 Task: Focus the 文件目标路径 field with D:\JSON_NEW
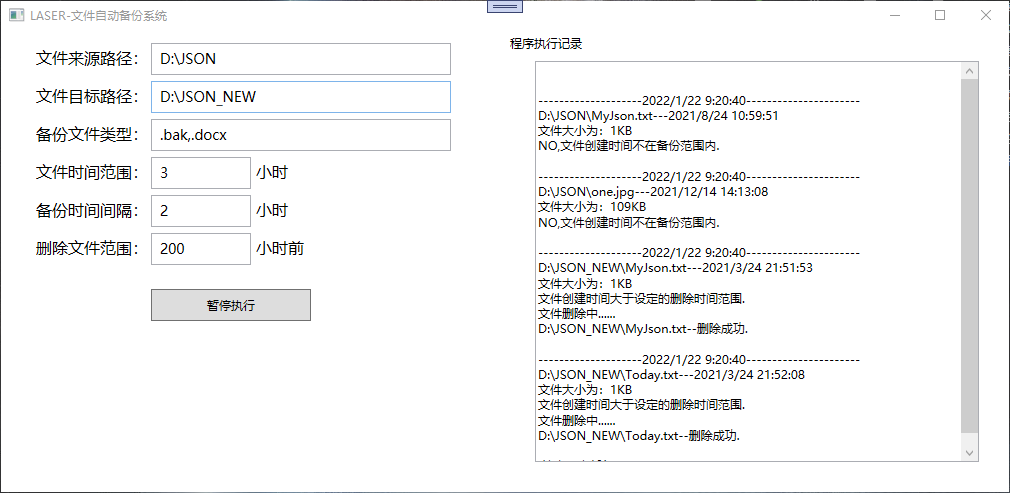[300, 97]
